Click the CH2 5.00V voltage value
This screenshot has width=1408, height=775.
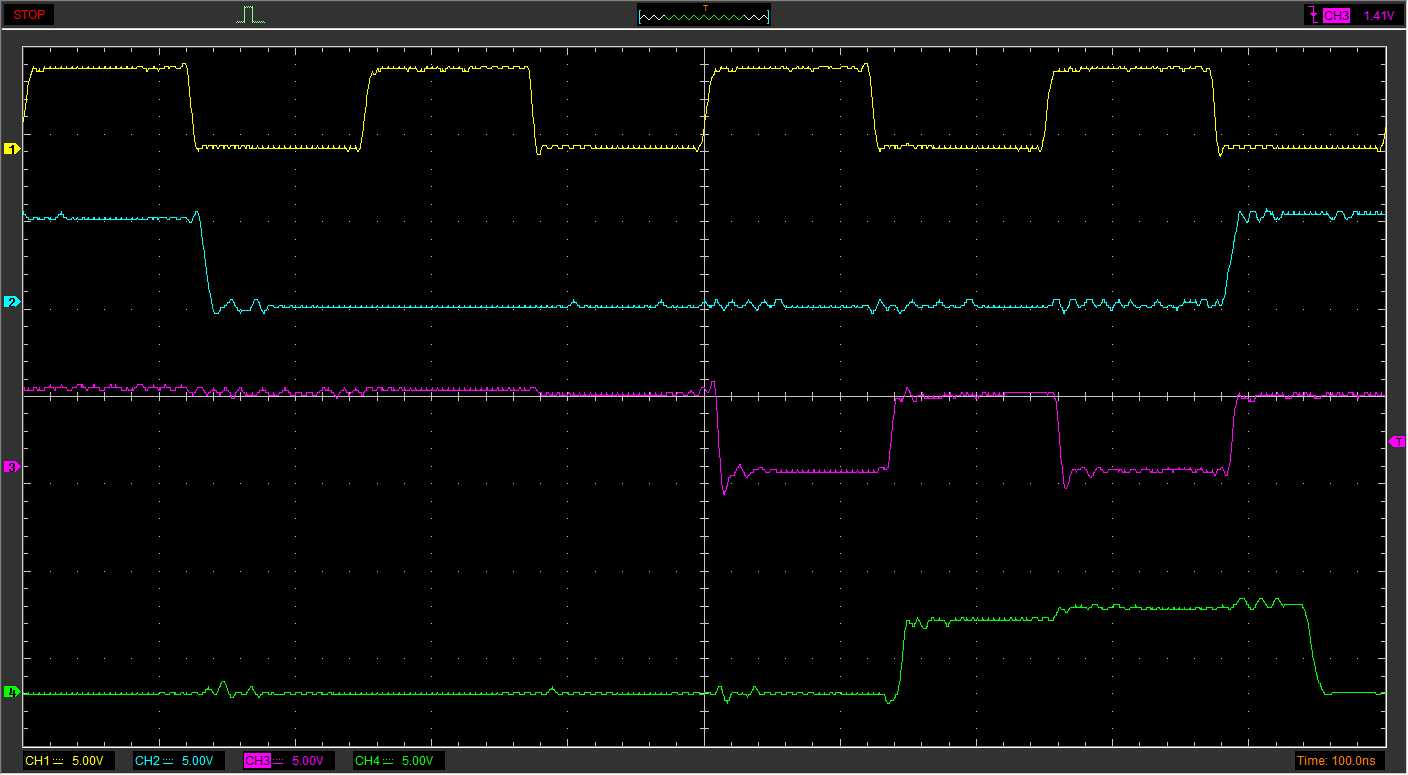pyautogui.click(x=197, y=761)
